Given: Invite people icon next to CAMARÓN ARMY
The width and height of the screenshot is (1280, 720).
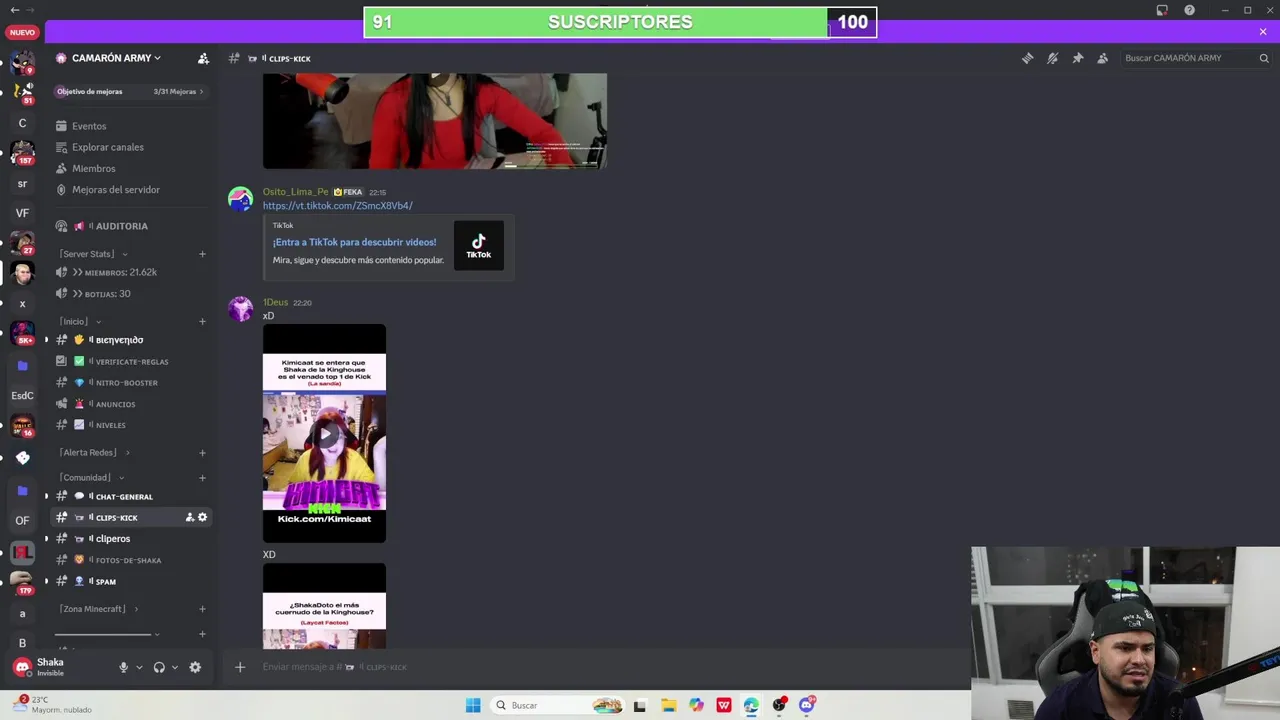Looking at the screenshot, I should click(203, 58).
